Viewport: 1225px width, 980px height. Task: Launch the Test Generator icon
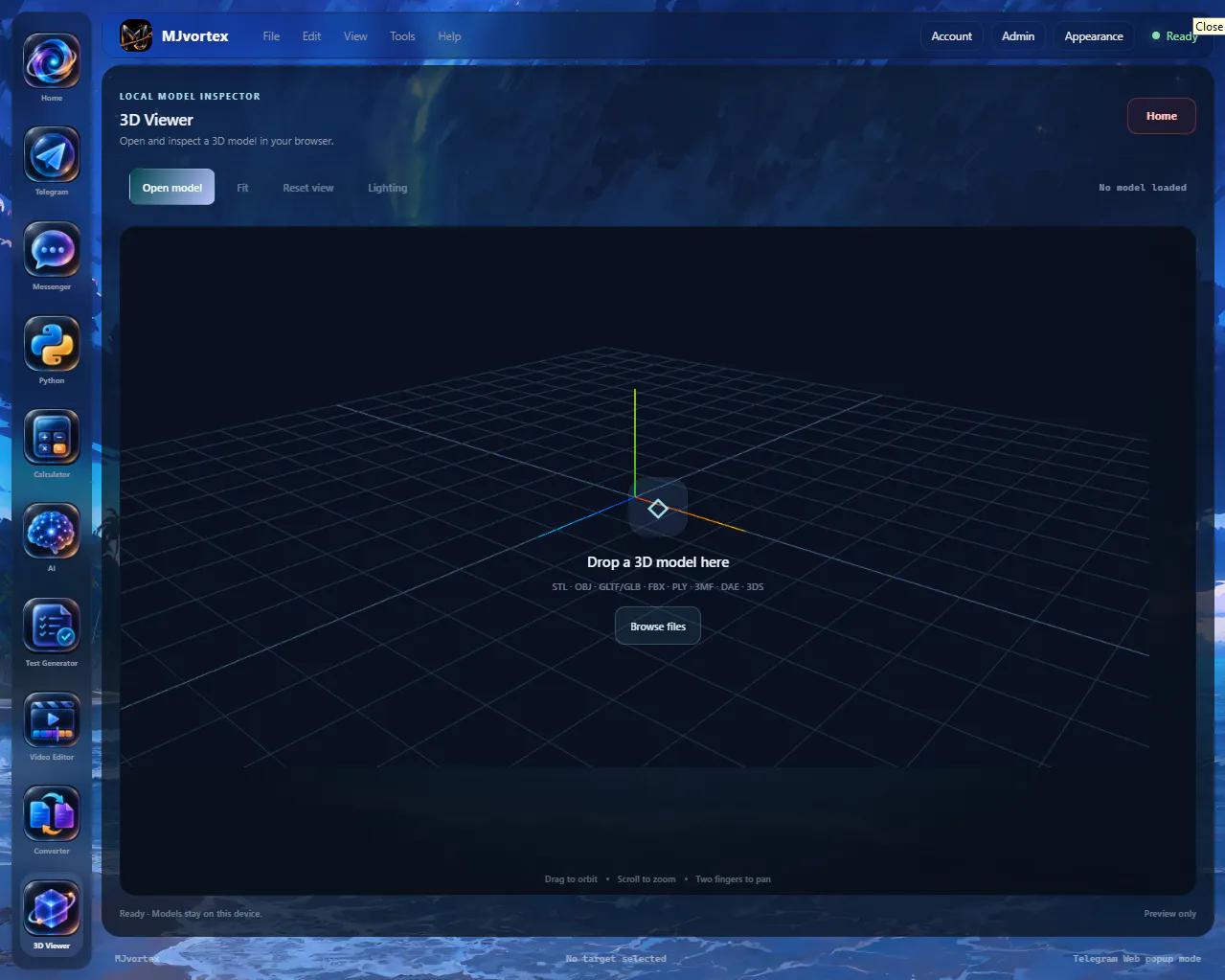coord(52,626)
